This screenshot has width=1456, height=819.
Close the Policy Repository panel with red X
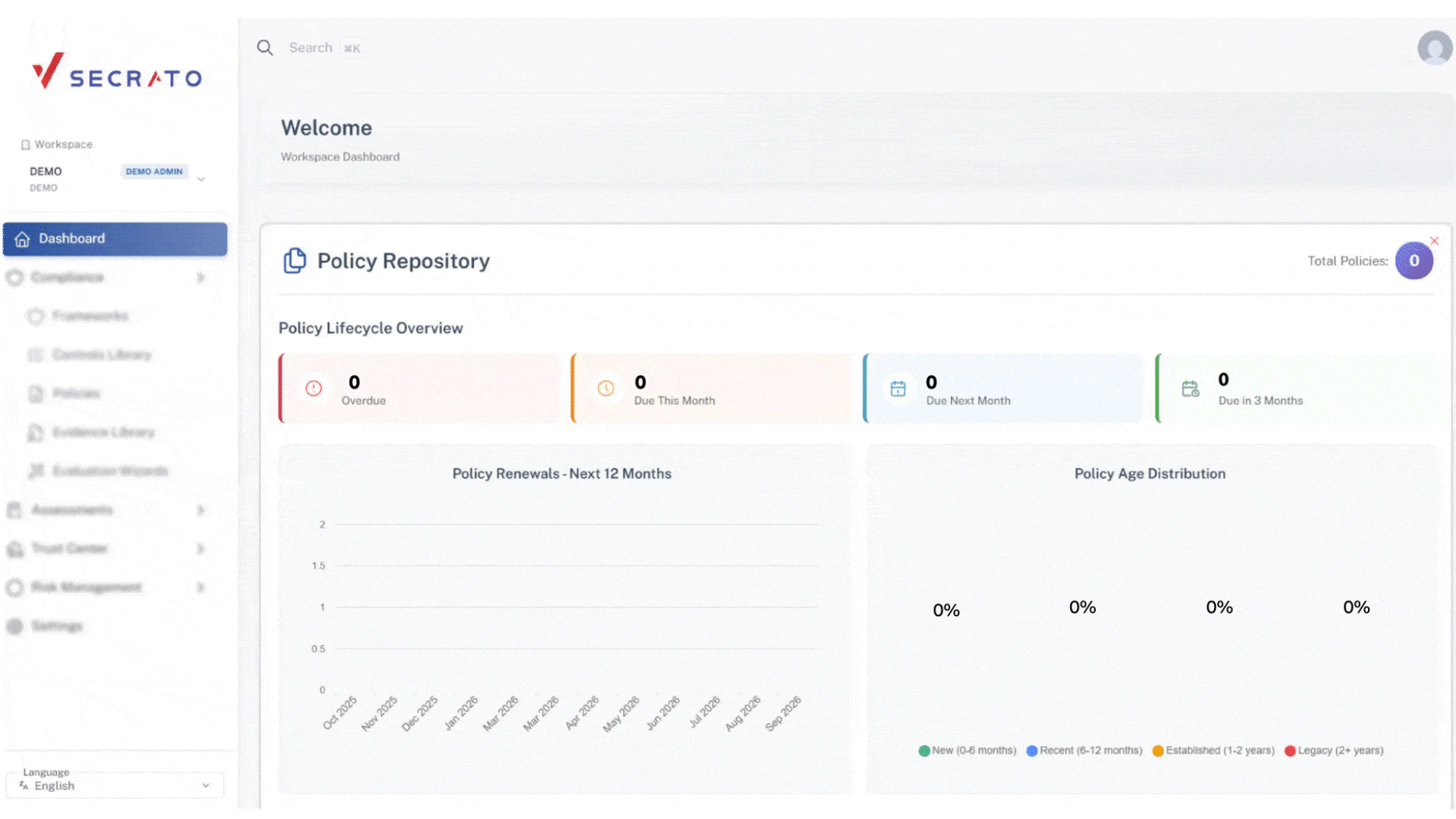pos(1434,240)
